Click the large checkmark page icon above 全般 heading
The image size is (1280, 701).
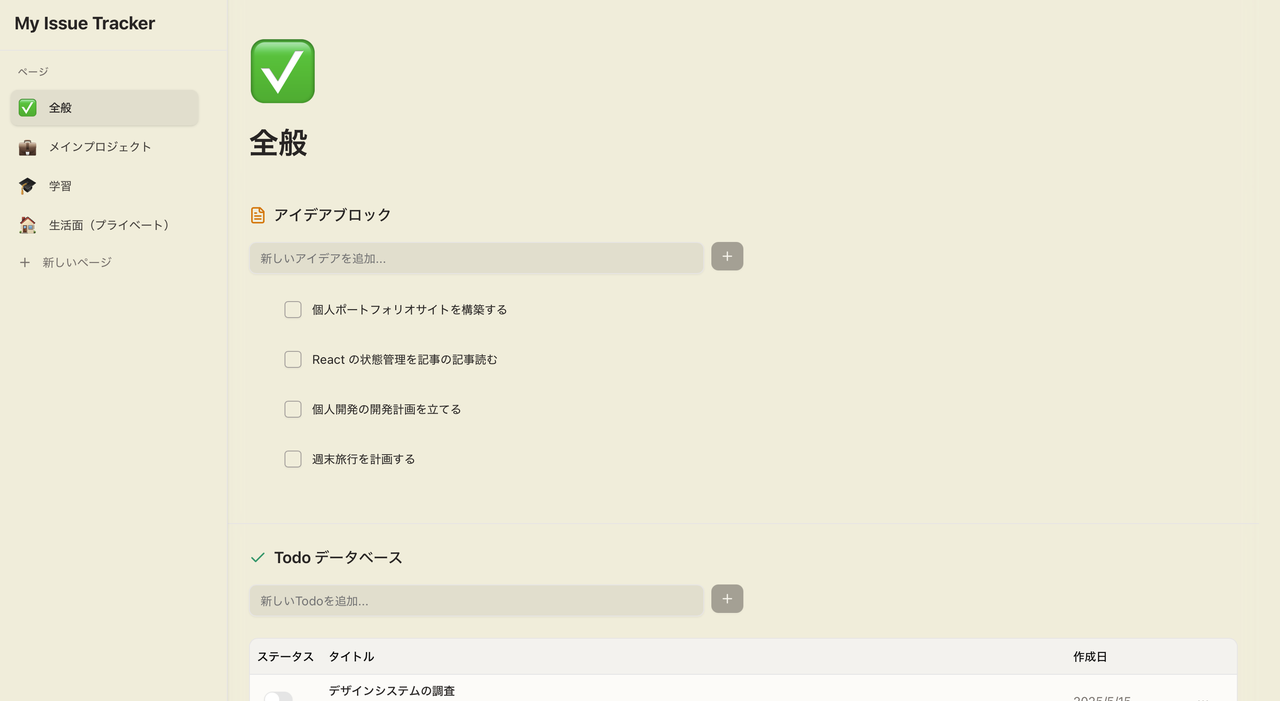[282, 71]
